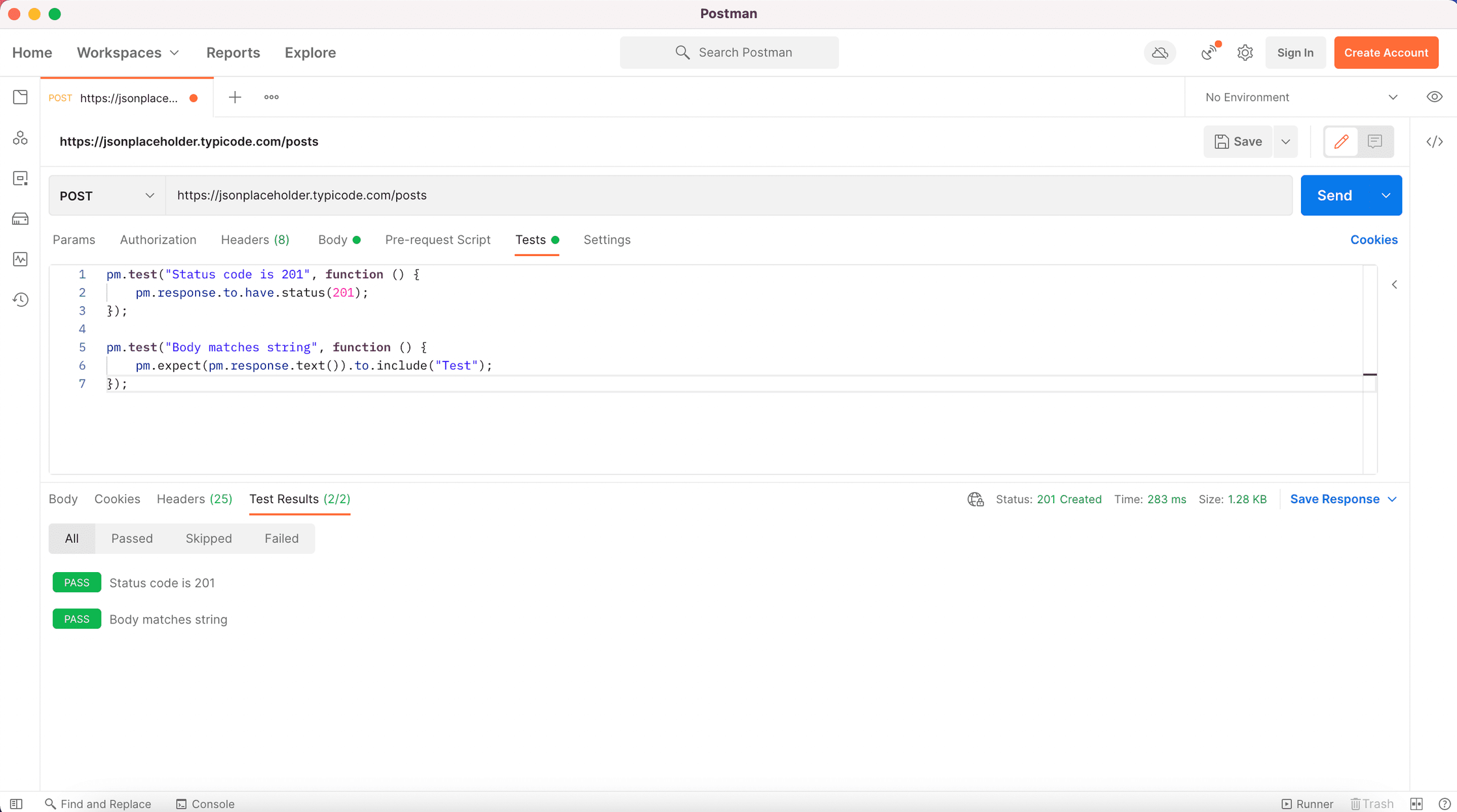Open the Environments sidebar icon
This screenshot has height=812, width=1457.
[x=20, y=178]
